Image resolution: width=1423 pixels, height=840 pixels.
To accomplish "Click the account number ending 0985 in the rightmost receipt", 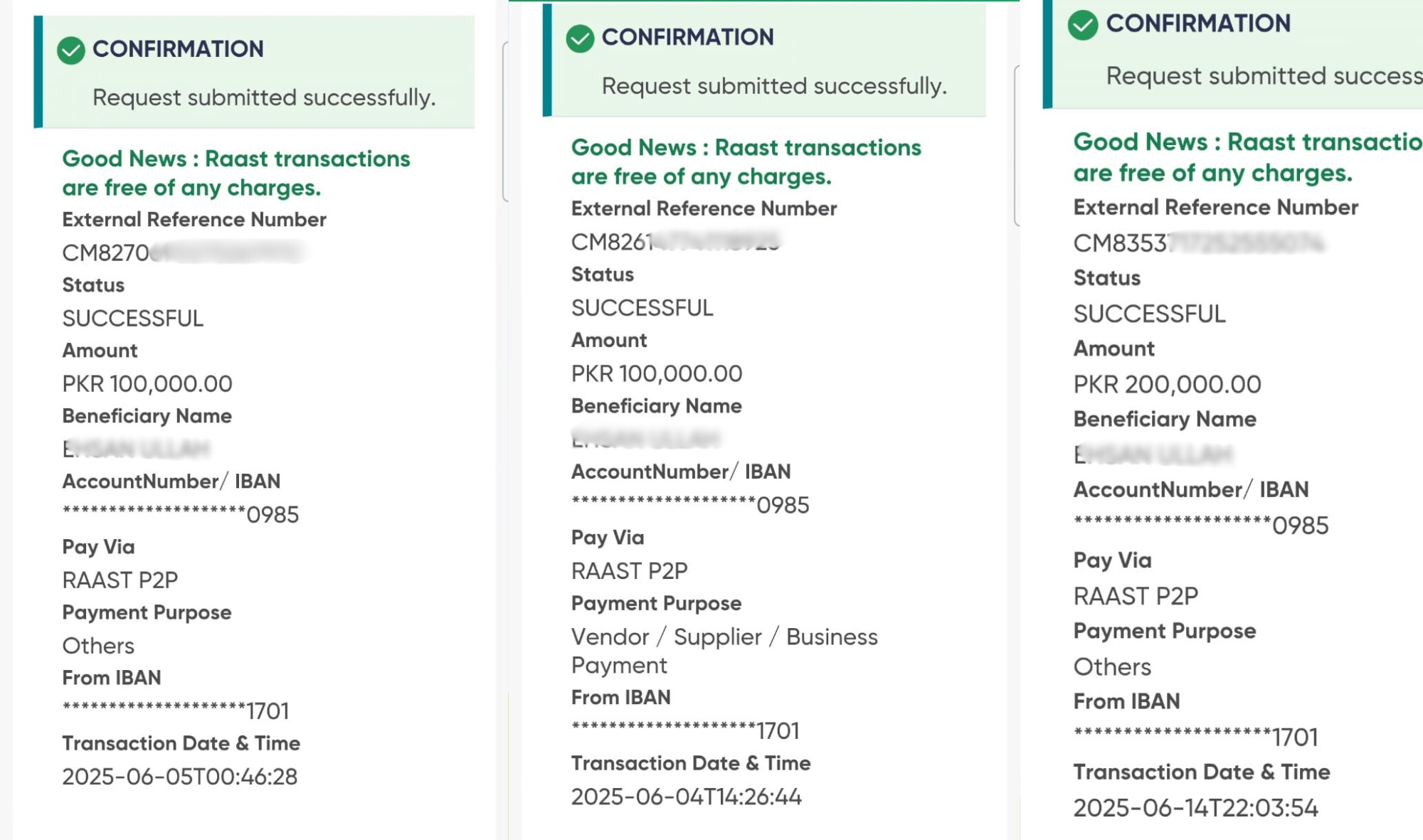I will pyautogui.click(x=1200, y=526).
